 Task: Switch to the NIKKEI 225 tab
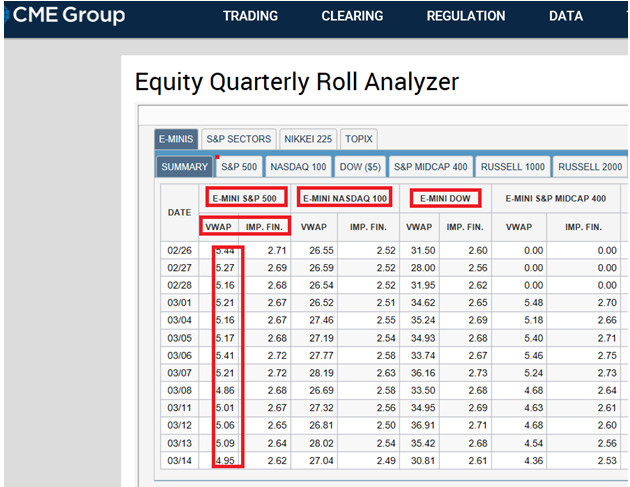(x=308, y=139)
